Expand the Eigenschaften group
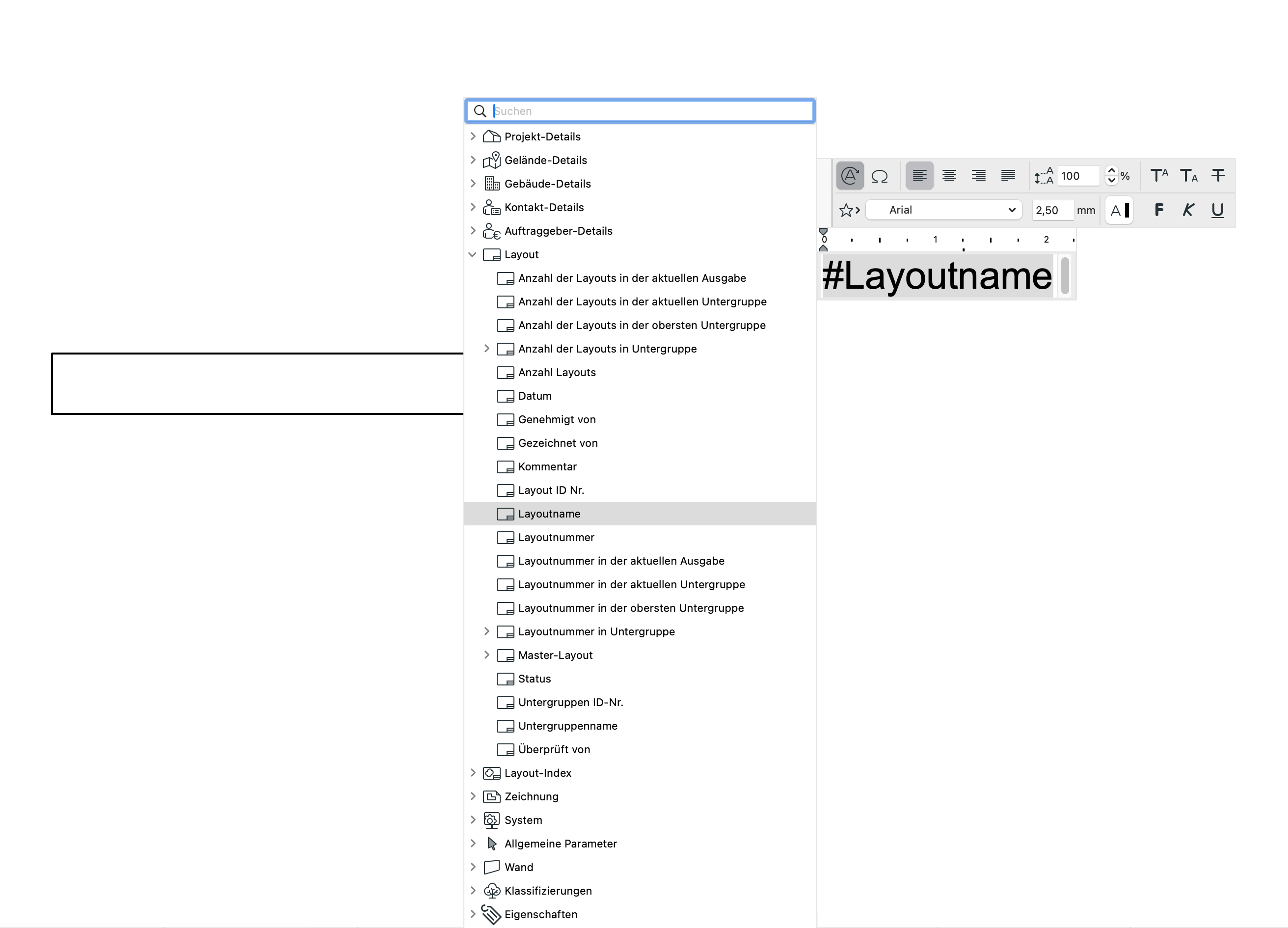This screenshot has height=928, width=1288. point(473,914)
